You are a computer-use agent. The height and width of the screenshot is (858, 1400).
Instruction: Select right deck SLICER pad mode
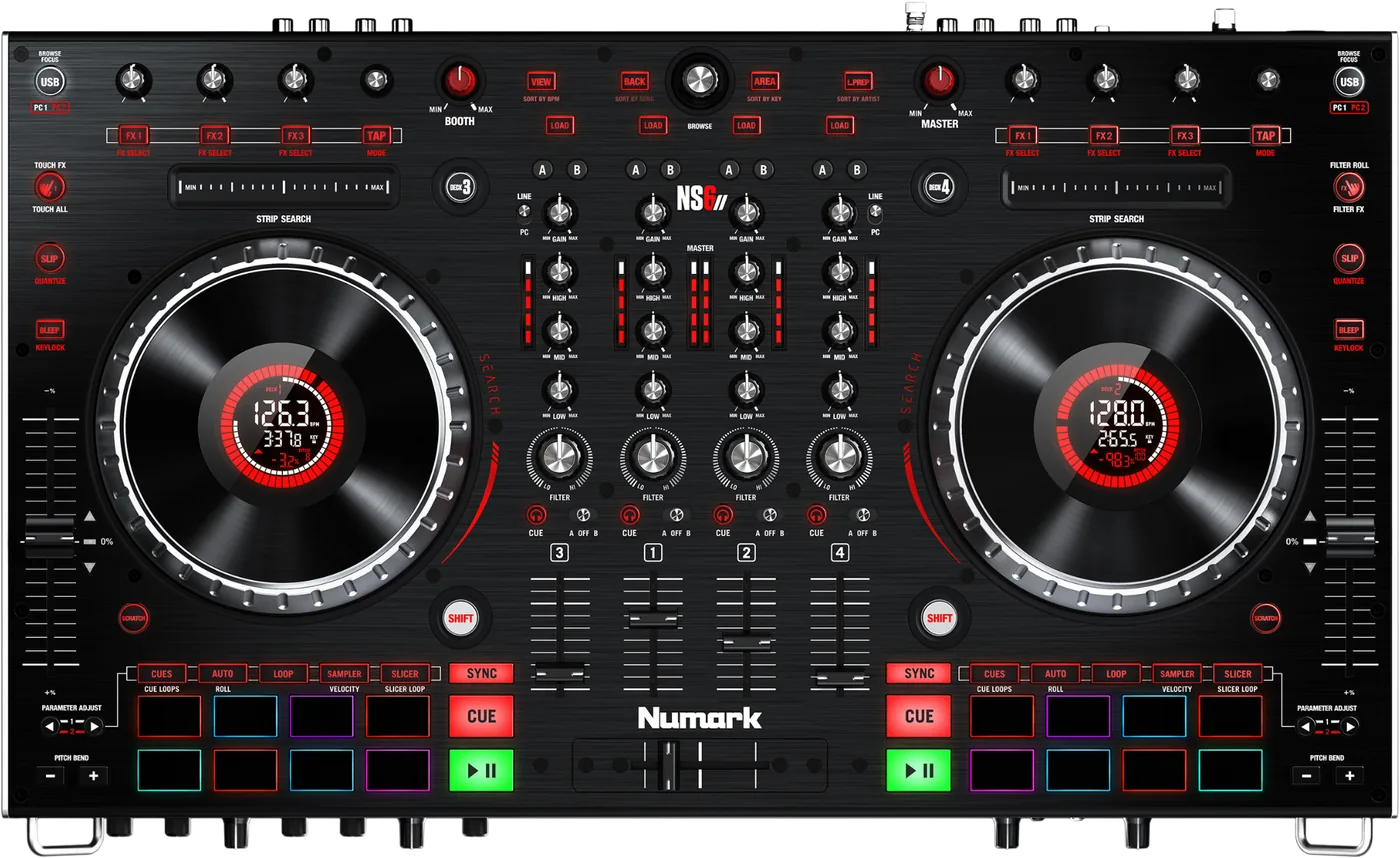coord(1238,674)
